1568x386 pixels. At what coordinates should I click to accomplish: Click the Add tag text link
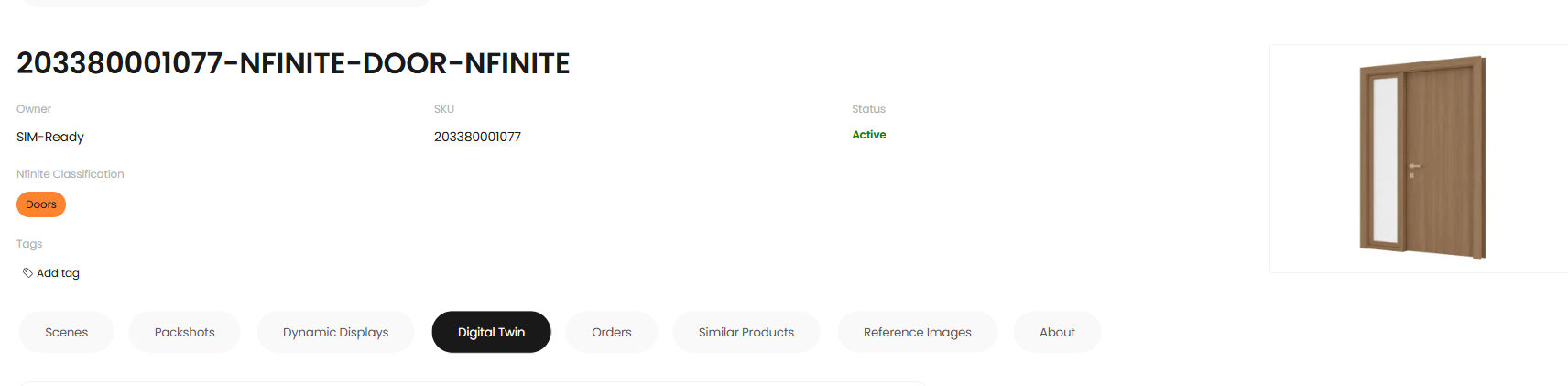(58, 273)
